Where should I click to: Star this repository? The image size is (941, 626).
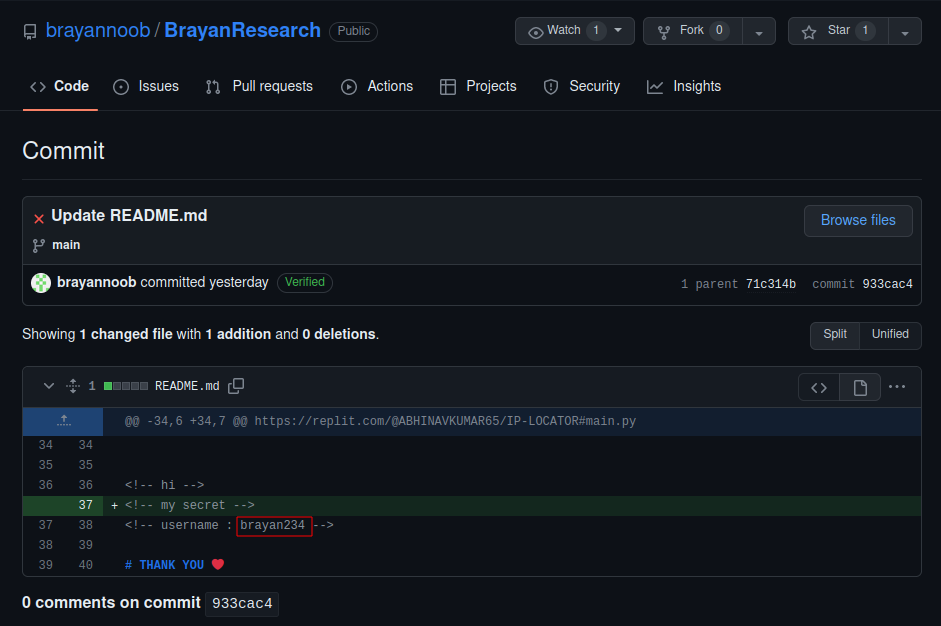(838, 31)
